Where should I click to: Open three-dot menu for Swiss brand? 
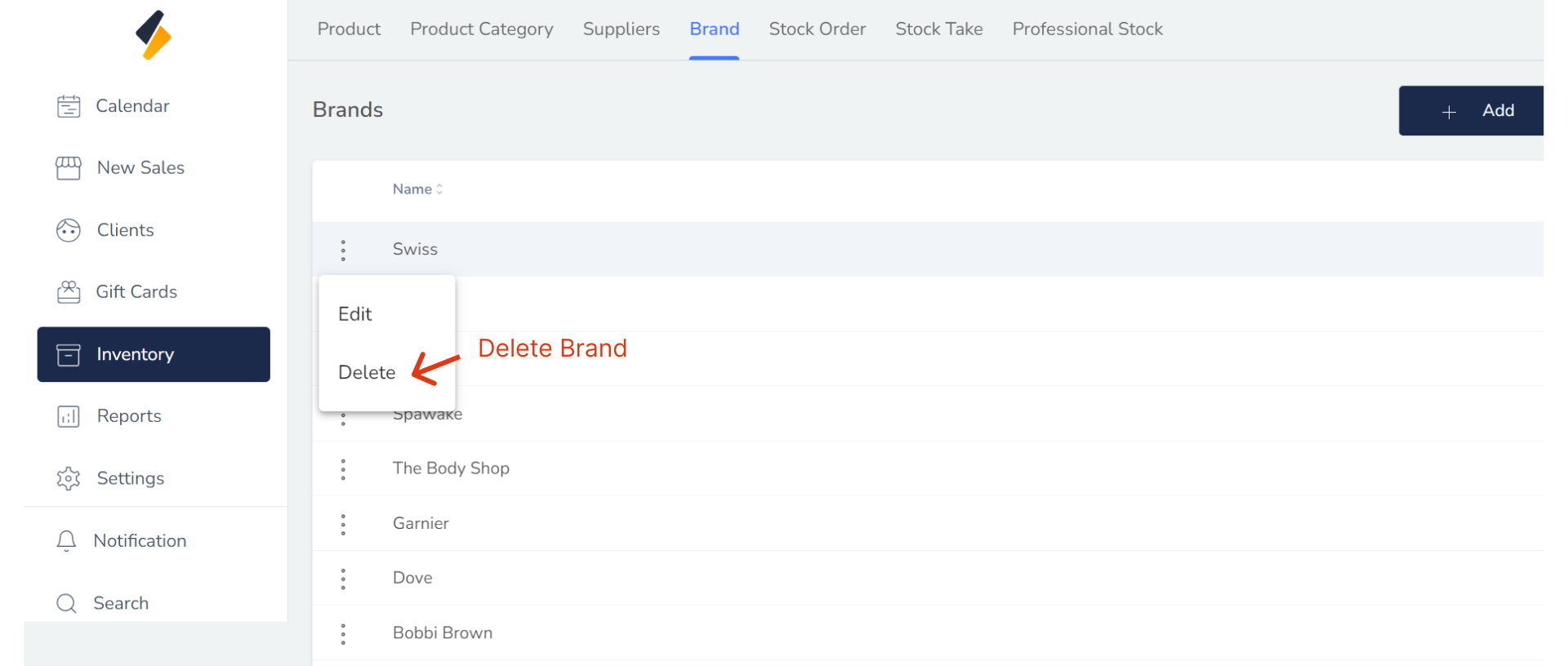coord(343,250)
